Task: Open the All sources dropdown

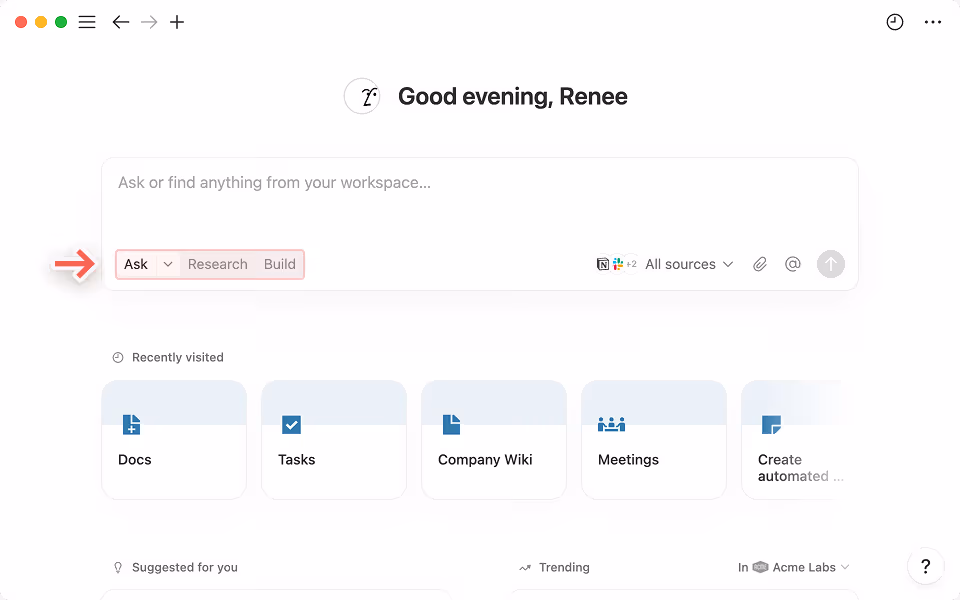Action: [688, 263]
